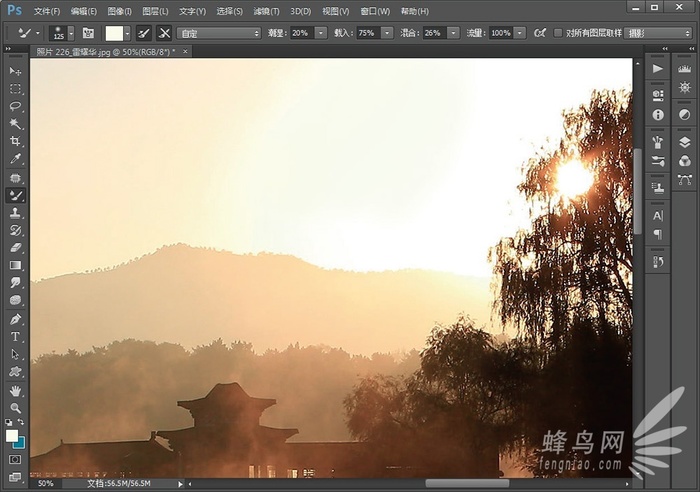The image size is (700, 492).
Task: Open the brush preset picker 125
Action: pyautogui.click(x=62, y=33)
